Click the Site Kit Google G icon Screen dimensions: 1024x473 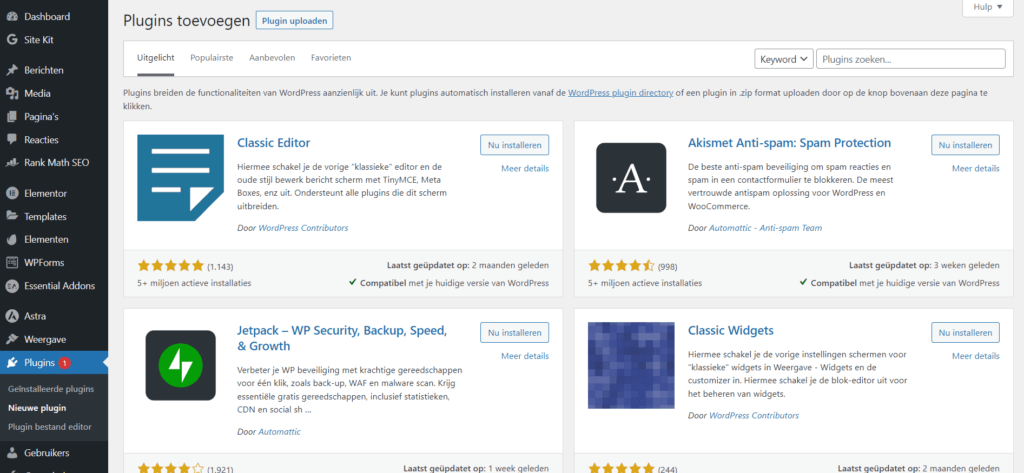tap(12, 39)
